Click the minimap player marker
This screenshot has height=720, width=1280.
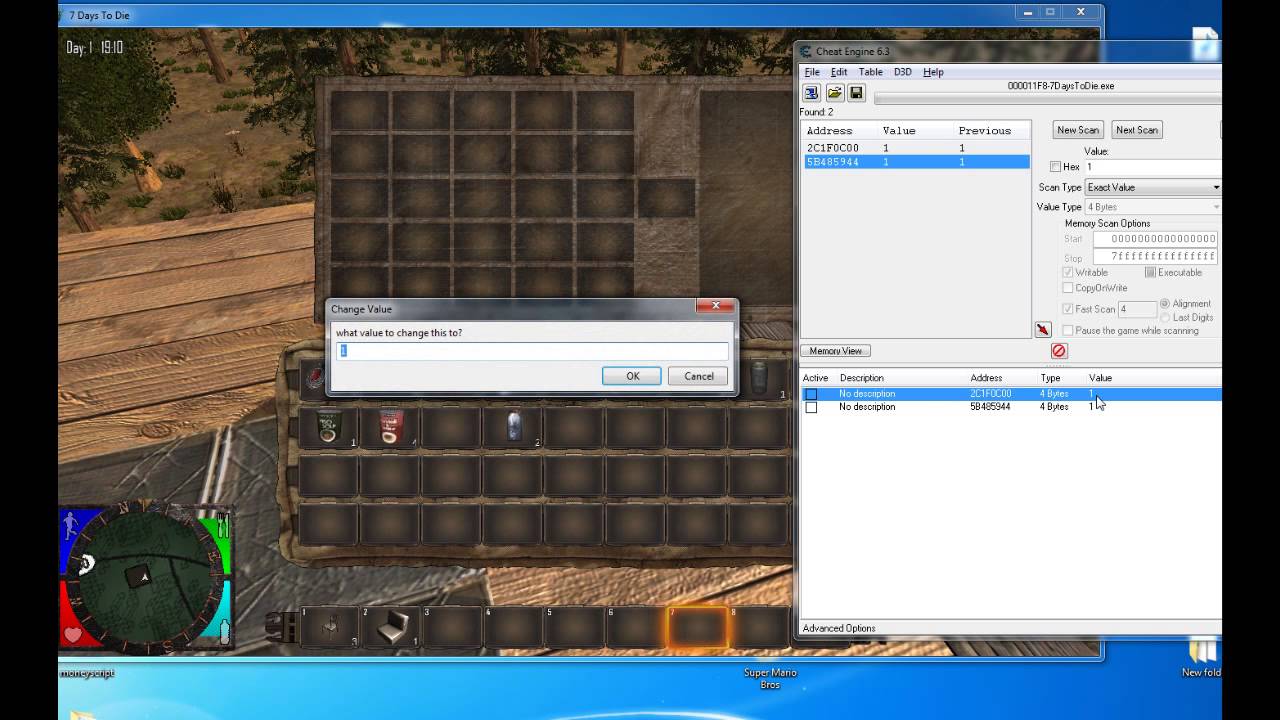click(144, 576)
